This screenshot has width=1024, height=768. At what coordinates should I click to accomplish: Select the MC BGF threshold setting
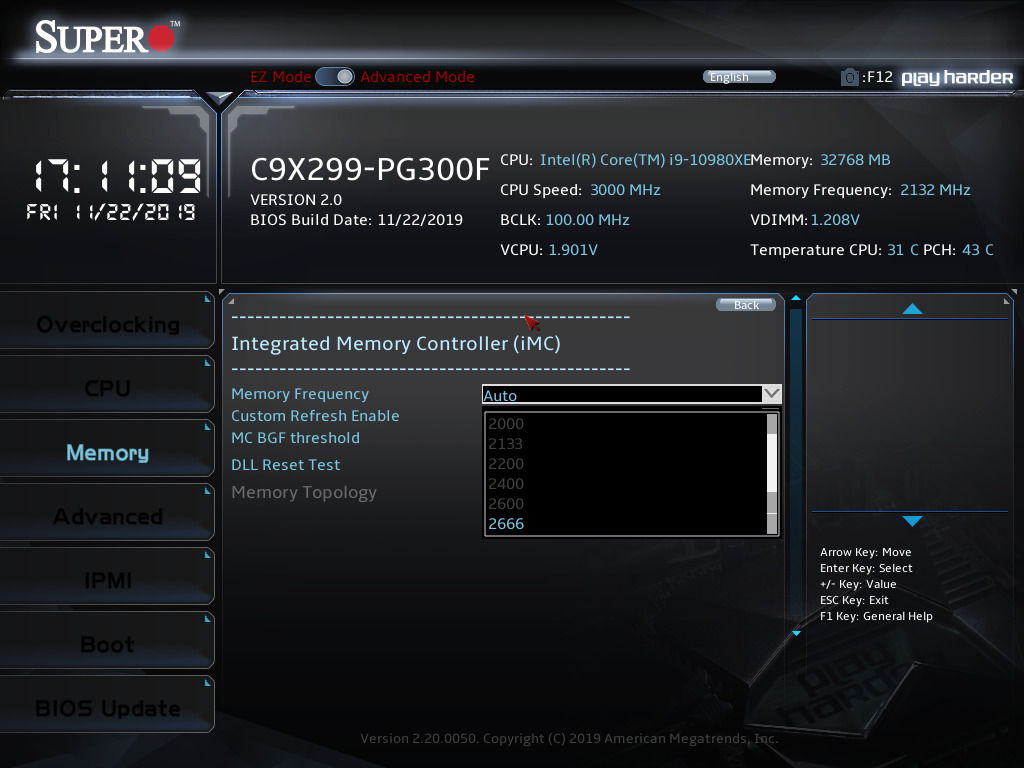click(295, 438)
